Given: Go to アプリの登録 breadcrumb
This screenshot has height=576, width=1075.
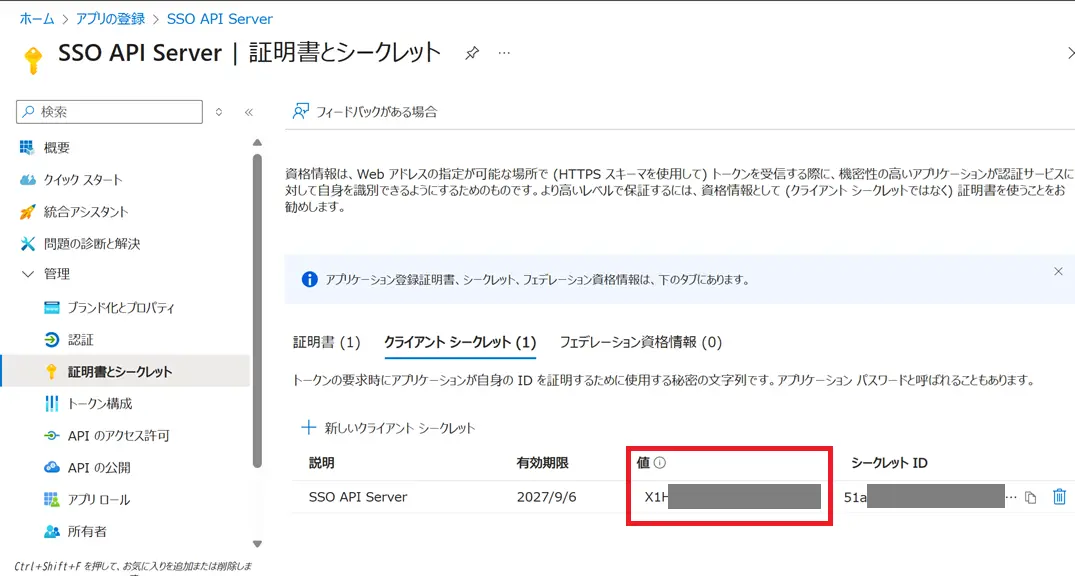Looking at the screenshot, I should tap(110, 19).
